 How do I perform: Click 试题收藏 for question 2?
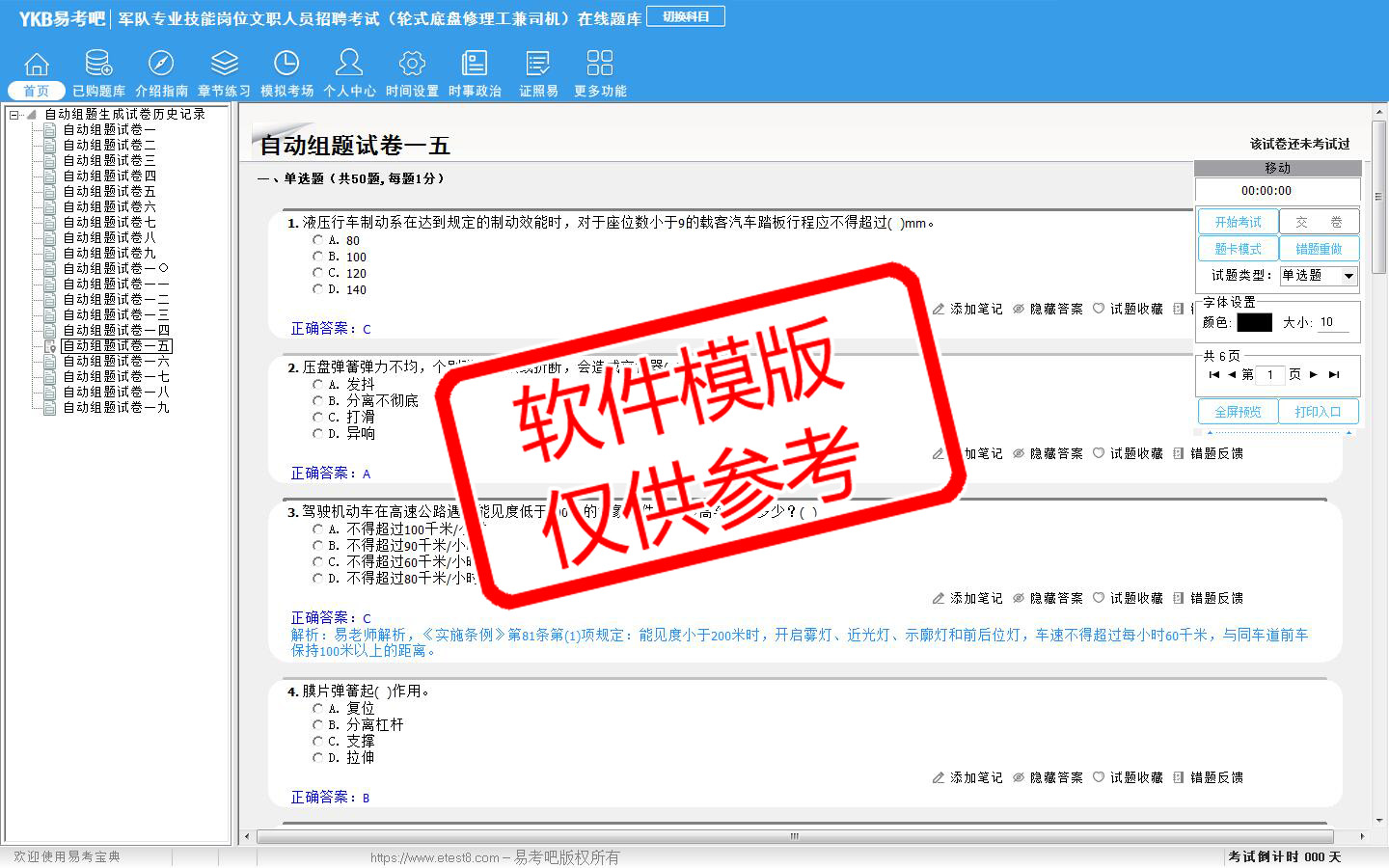coord(1128,453)
